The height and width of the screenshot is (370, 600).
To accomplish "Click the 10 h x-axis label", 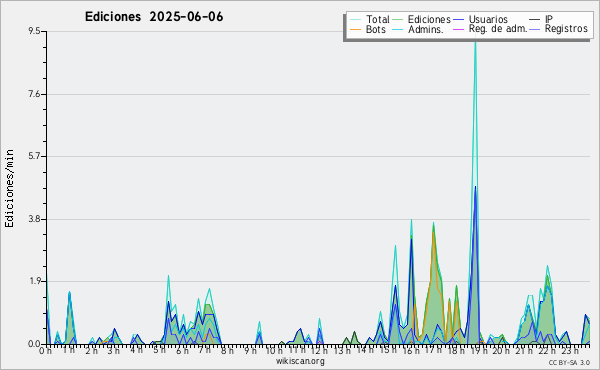I will [274, 350].
